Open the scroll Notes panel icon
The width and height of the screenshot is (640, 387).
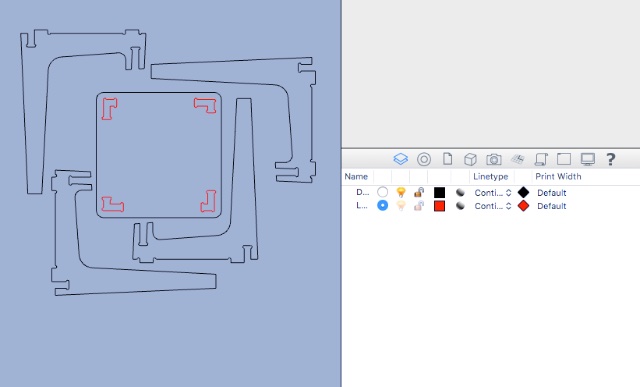click(541, 159)
